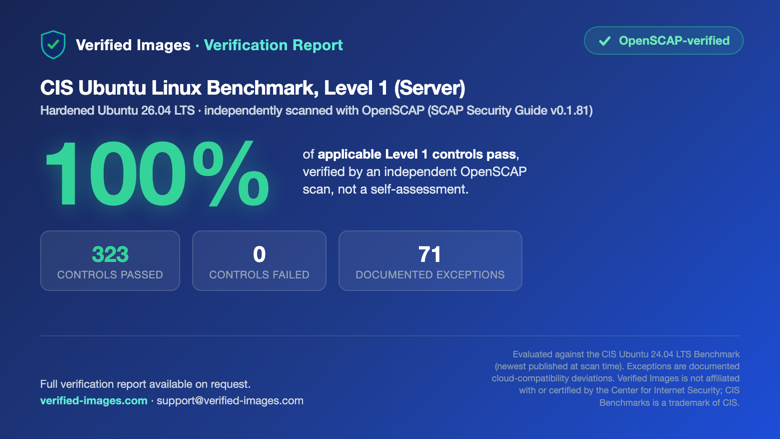Click the Controls Failed label
This screenshot has height=439, width=780.
click(259, 275)
